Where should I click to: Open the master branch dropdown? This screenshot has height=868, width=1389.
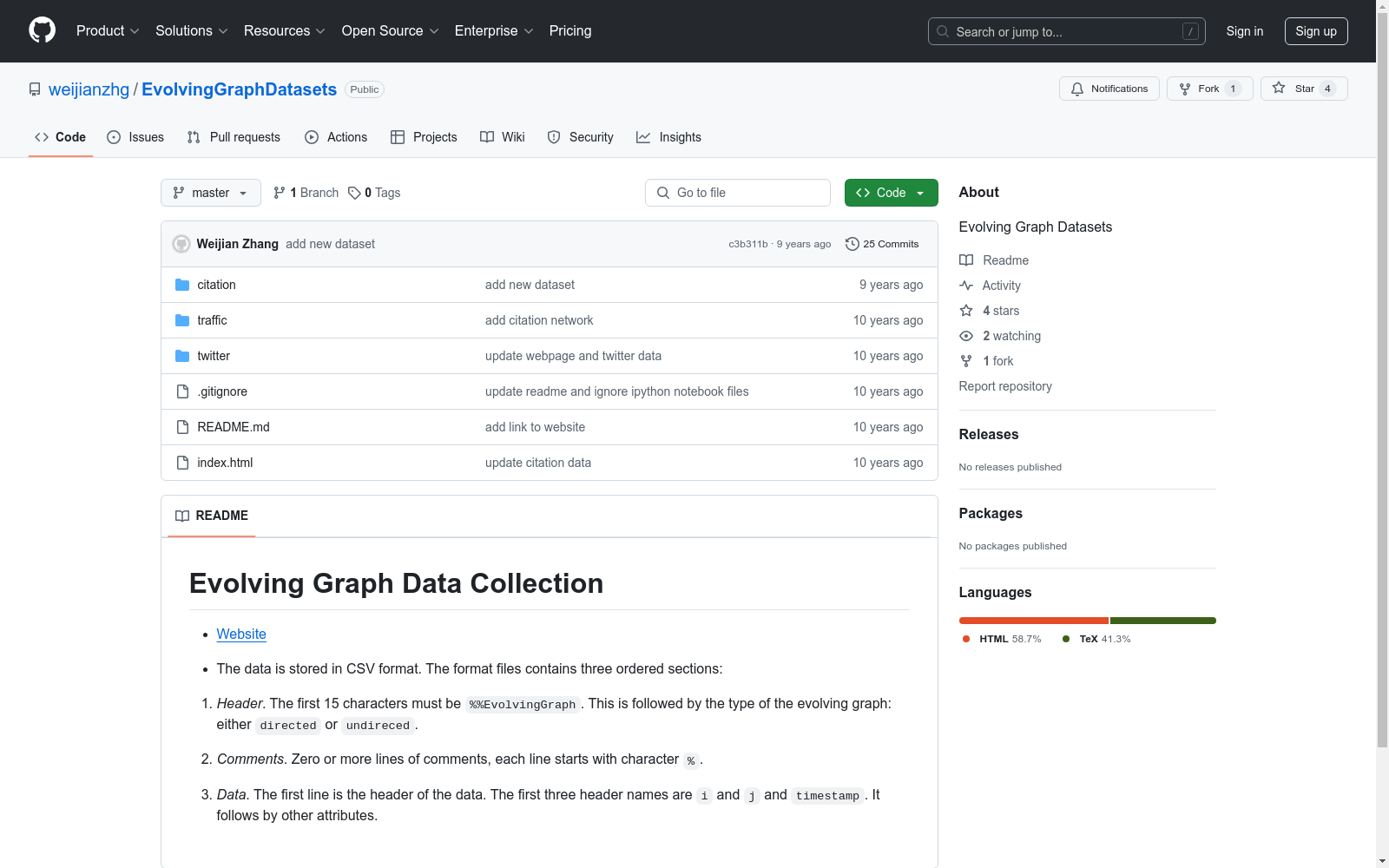point(211,193)
